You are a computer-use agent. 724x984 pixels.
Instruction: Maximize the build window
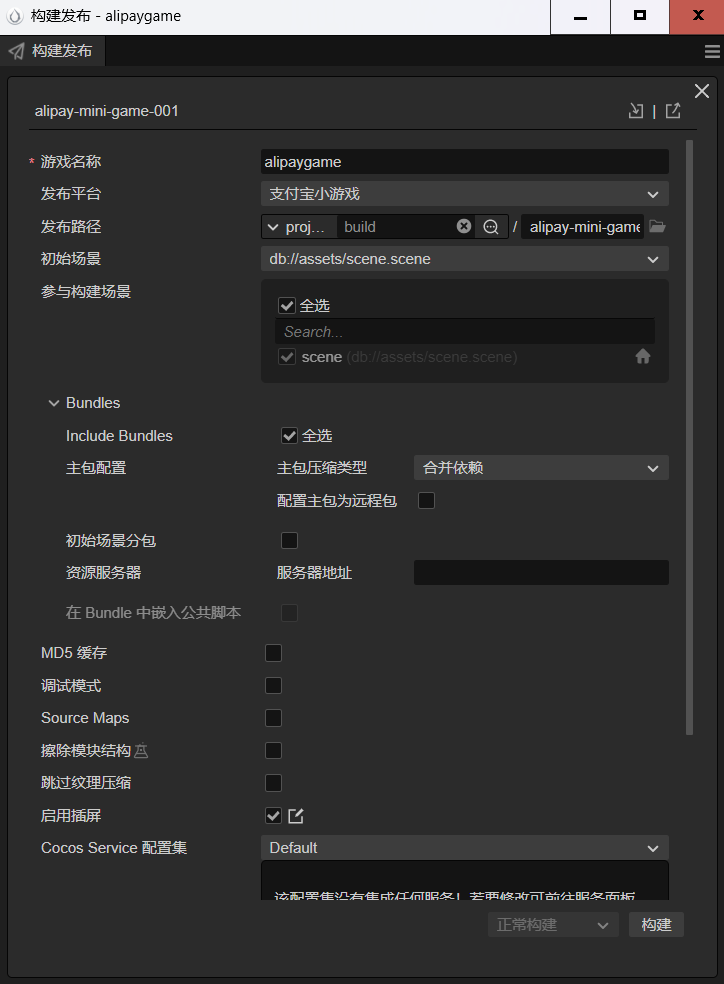pos(639,17)
